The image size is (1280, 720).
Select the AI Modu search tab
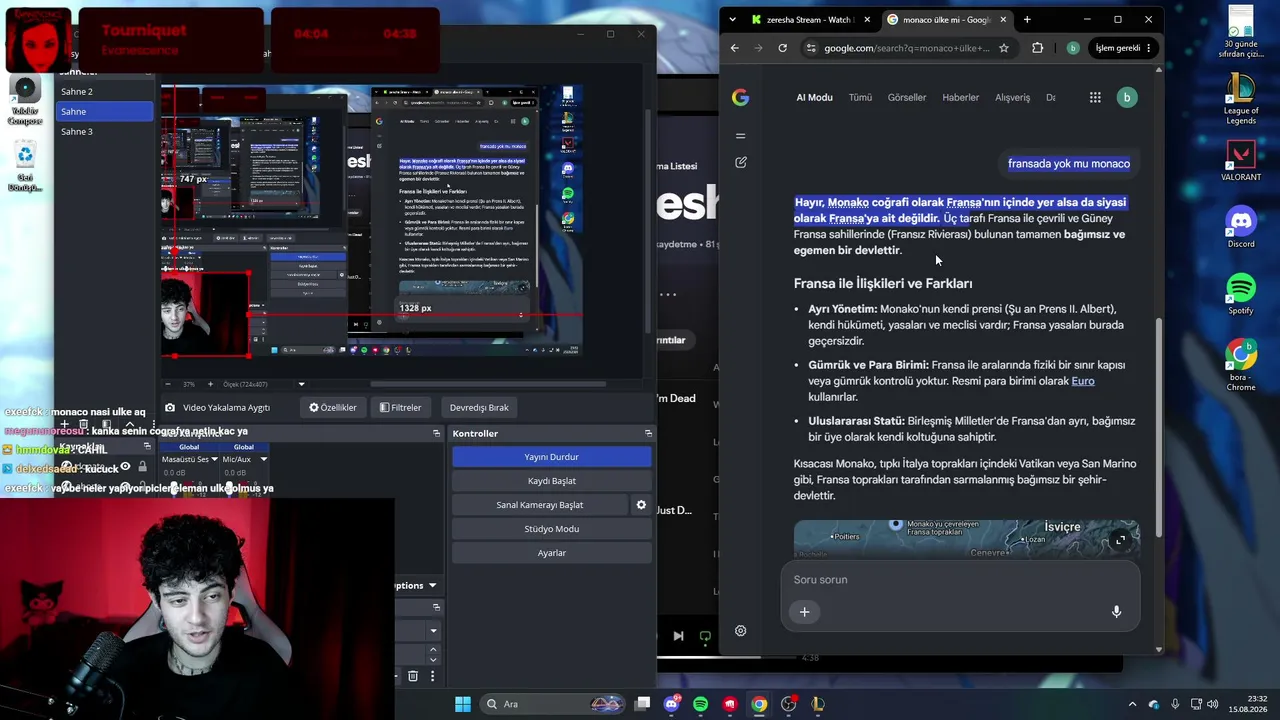814,97
